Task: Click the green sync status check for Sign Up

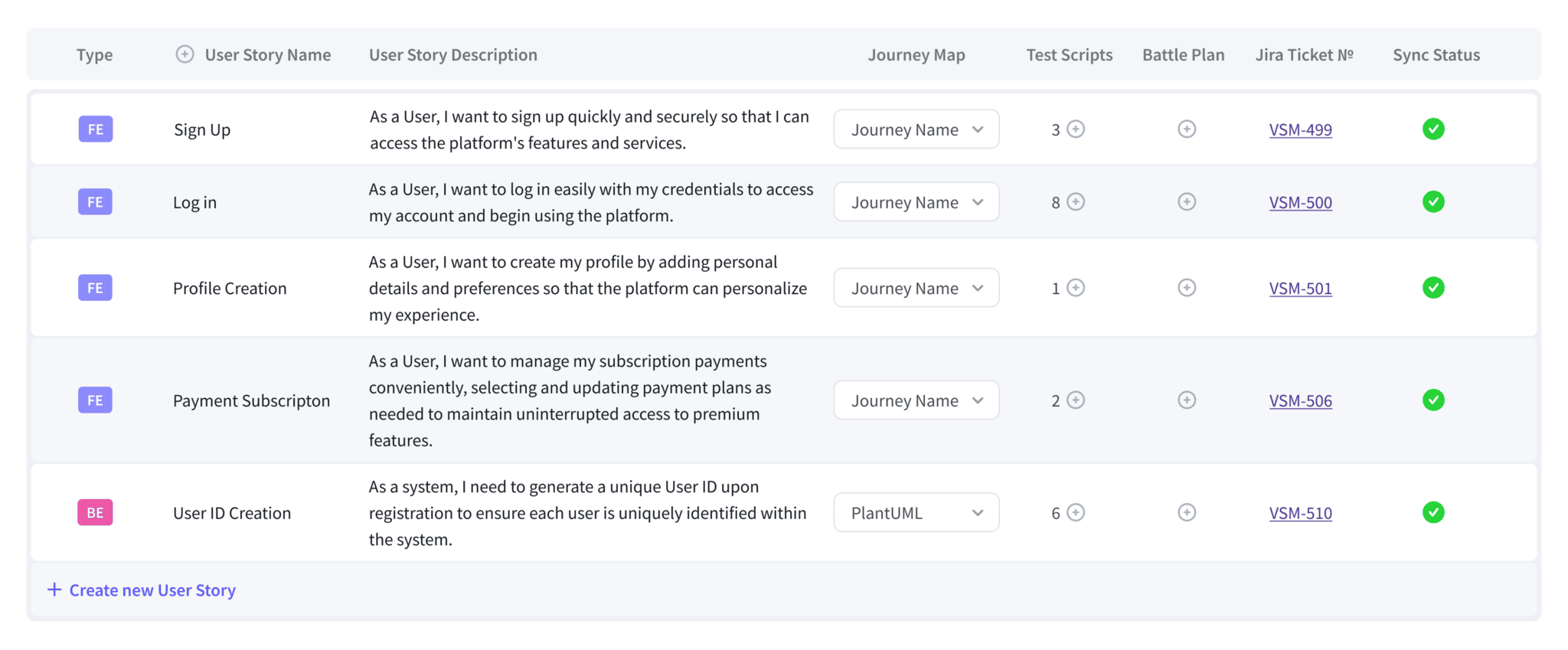Action: (1433, 129)
